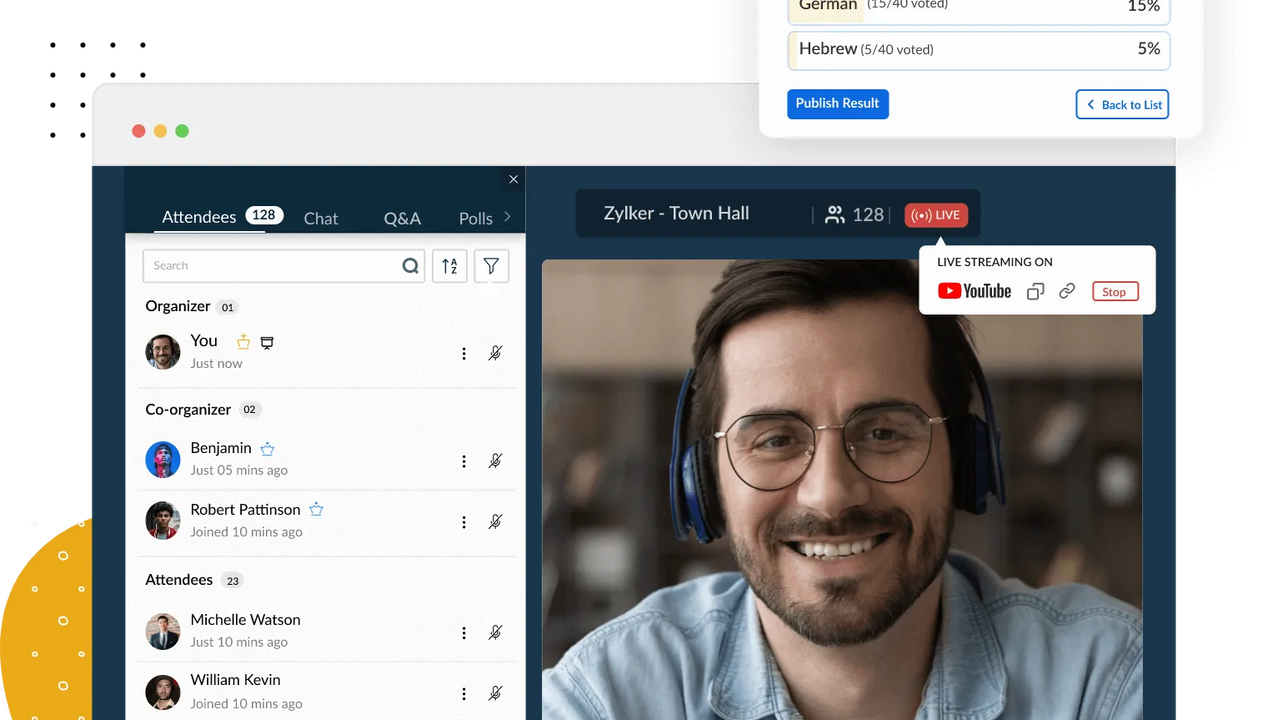Open the three-dot menu for Benjamin

coord(464,461)
